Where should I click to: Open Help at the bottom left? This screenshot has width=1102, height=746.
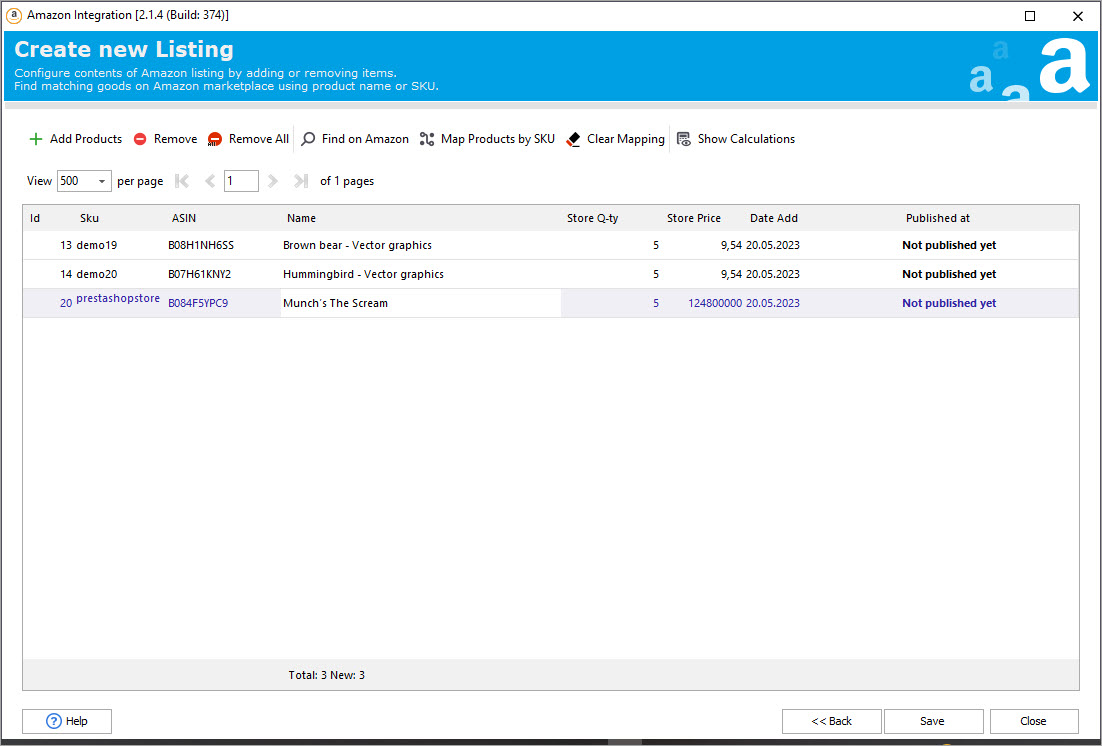pyautogui.click(x=67, y=721)
